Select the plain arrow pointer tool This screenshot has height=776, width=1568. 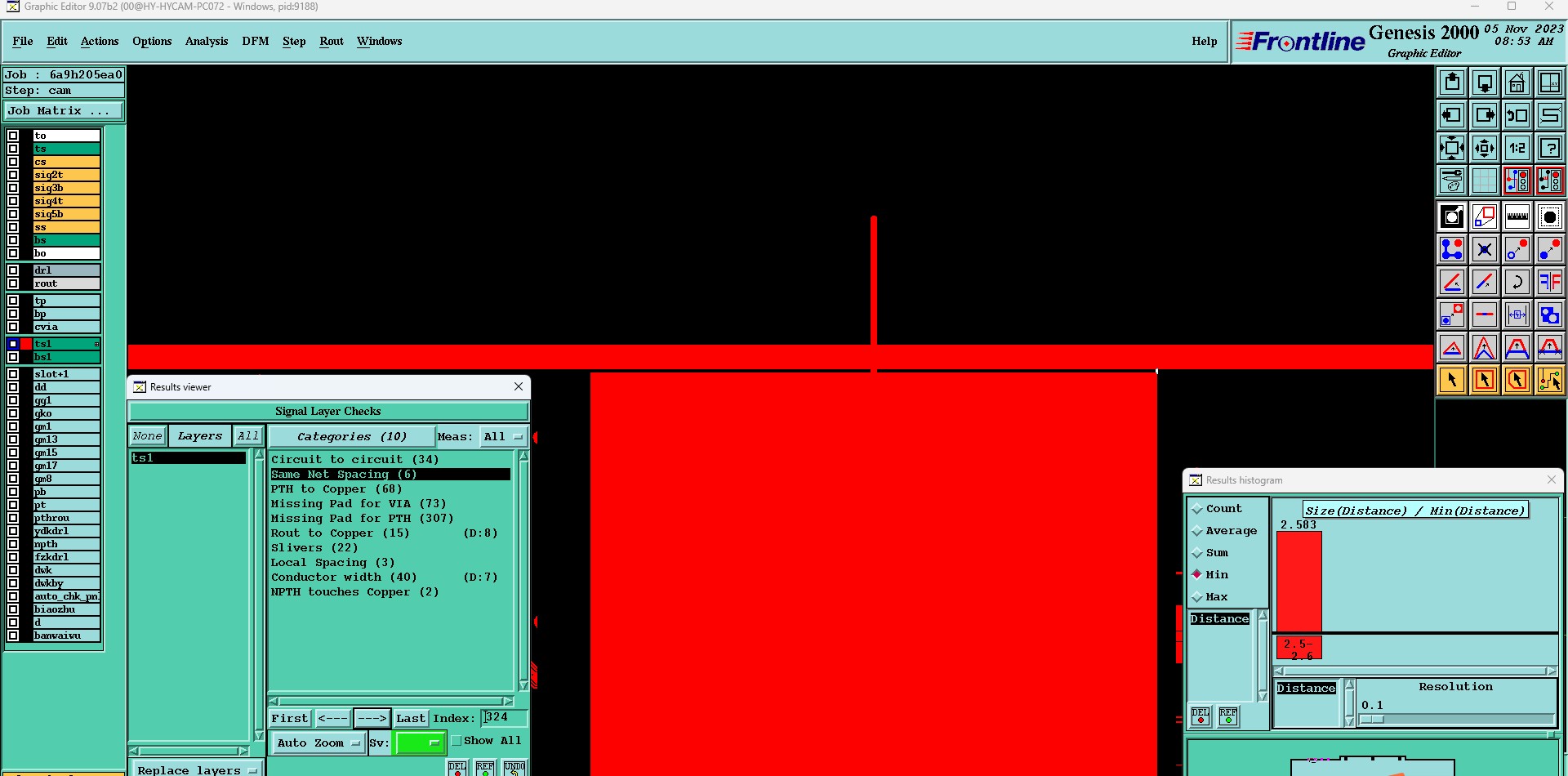coord(1452,380)
